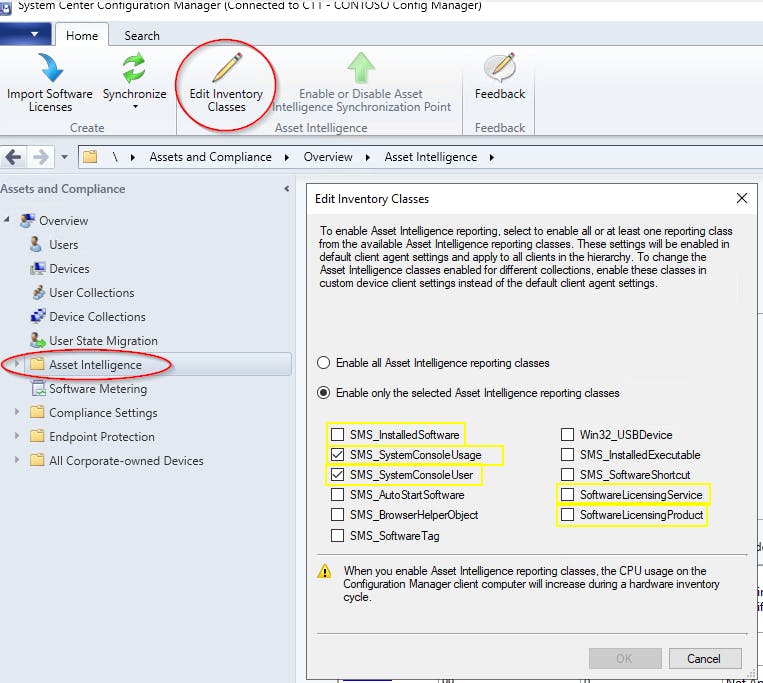Open Edit Inventory Classes pencil icon
Image resolution: width=763 pixels, height=683 pixels.
[227, 68]
